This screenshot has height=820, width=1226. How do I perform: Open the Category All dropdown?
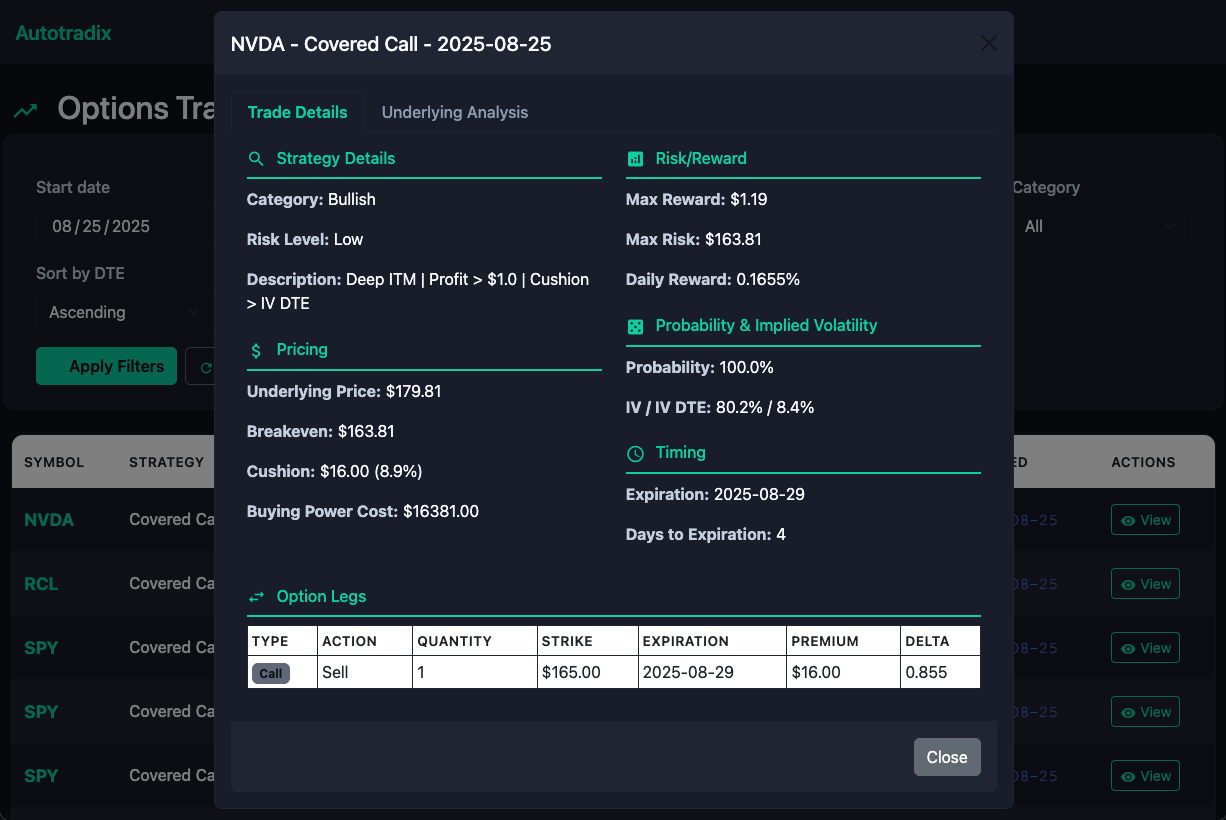1101,227
